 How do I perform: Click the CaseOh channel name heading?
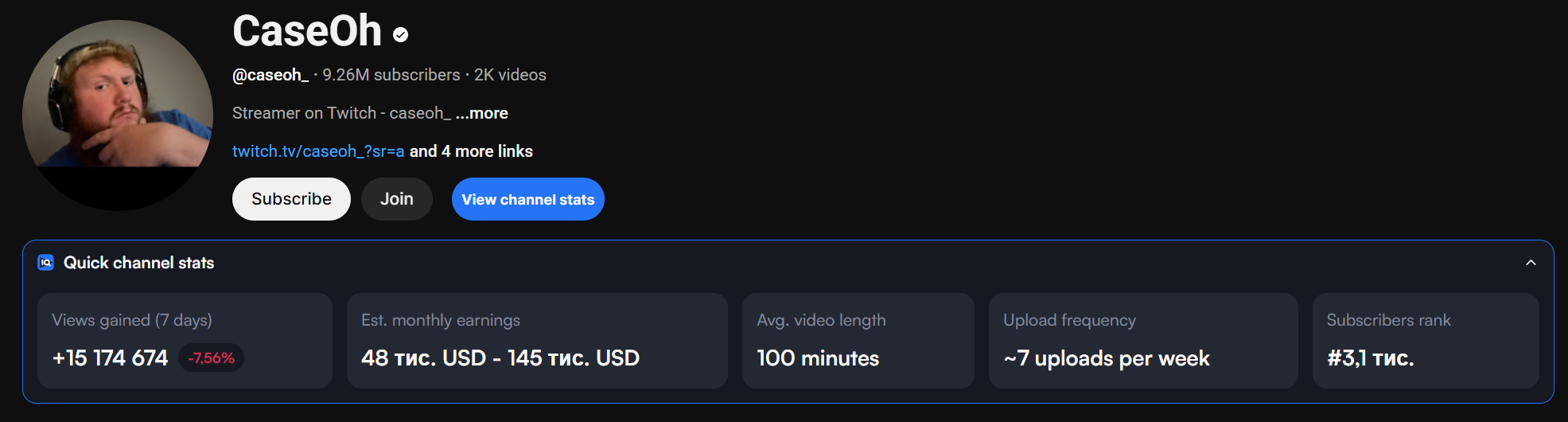click(307, 32)
